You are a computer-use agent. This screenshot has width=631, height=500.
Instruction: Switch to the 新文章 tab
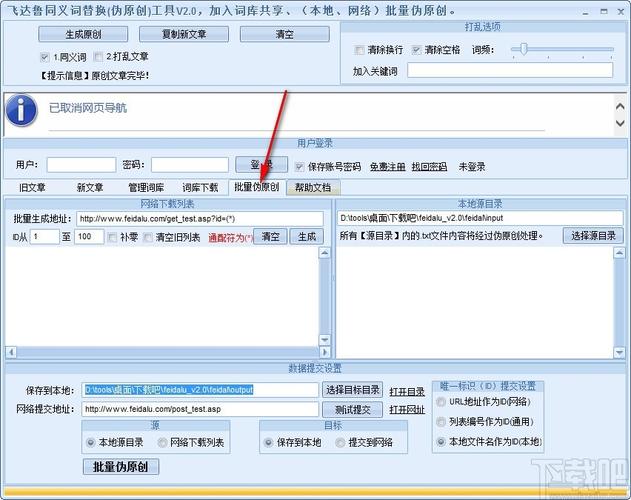click(x=90, y=188)
